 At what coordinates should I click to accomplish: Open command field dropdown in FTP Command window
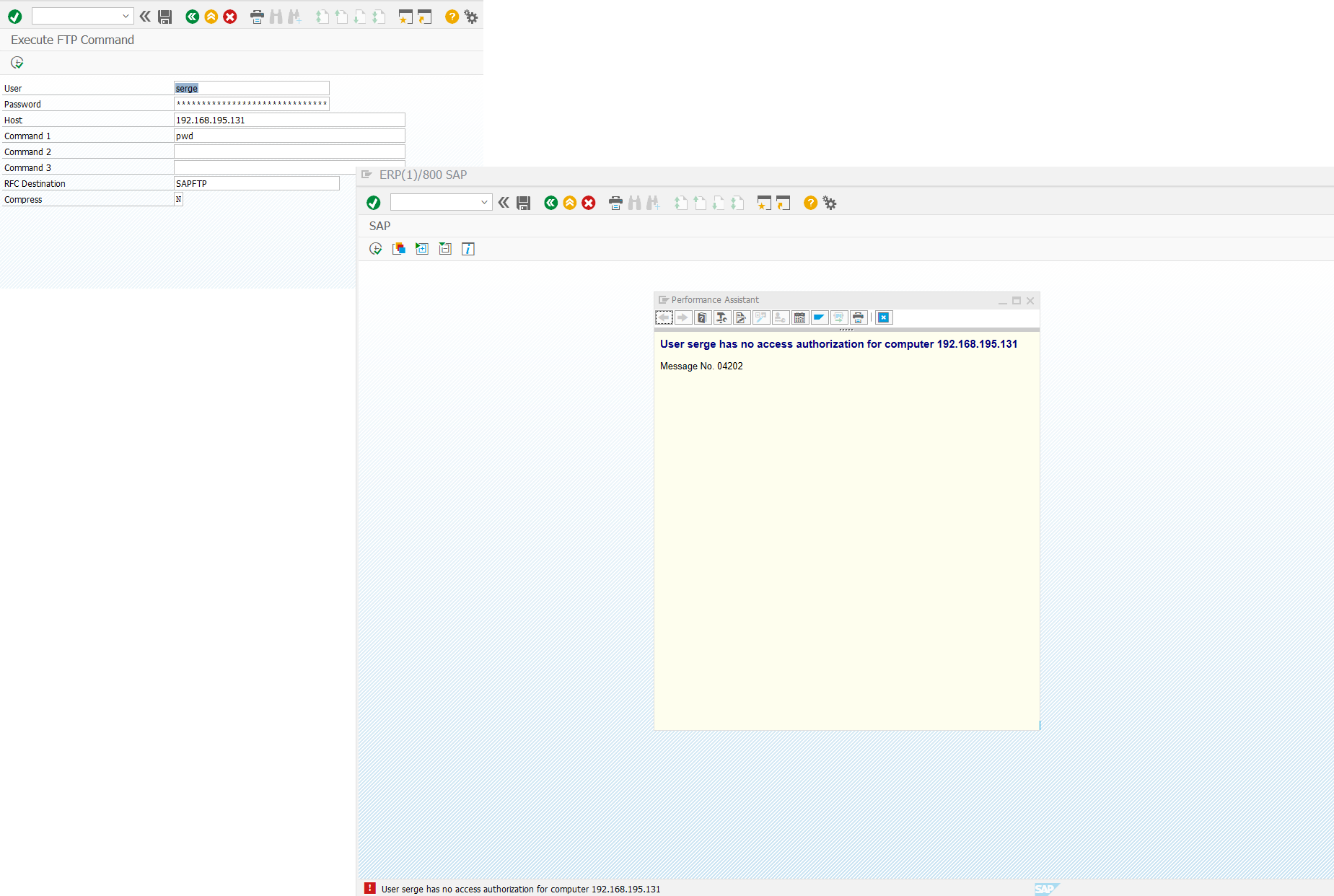click(126, 16)
